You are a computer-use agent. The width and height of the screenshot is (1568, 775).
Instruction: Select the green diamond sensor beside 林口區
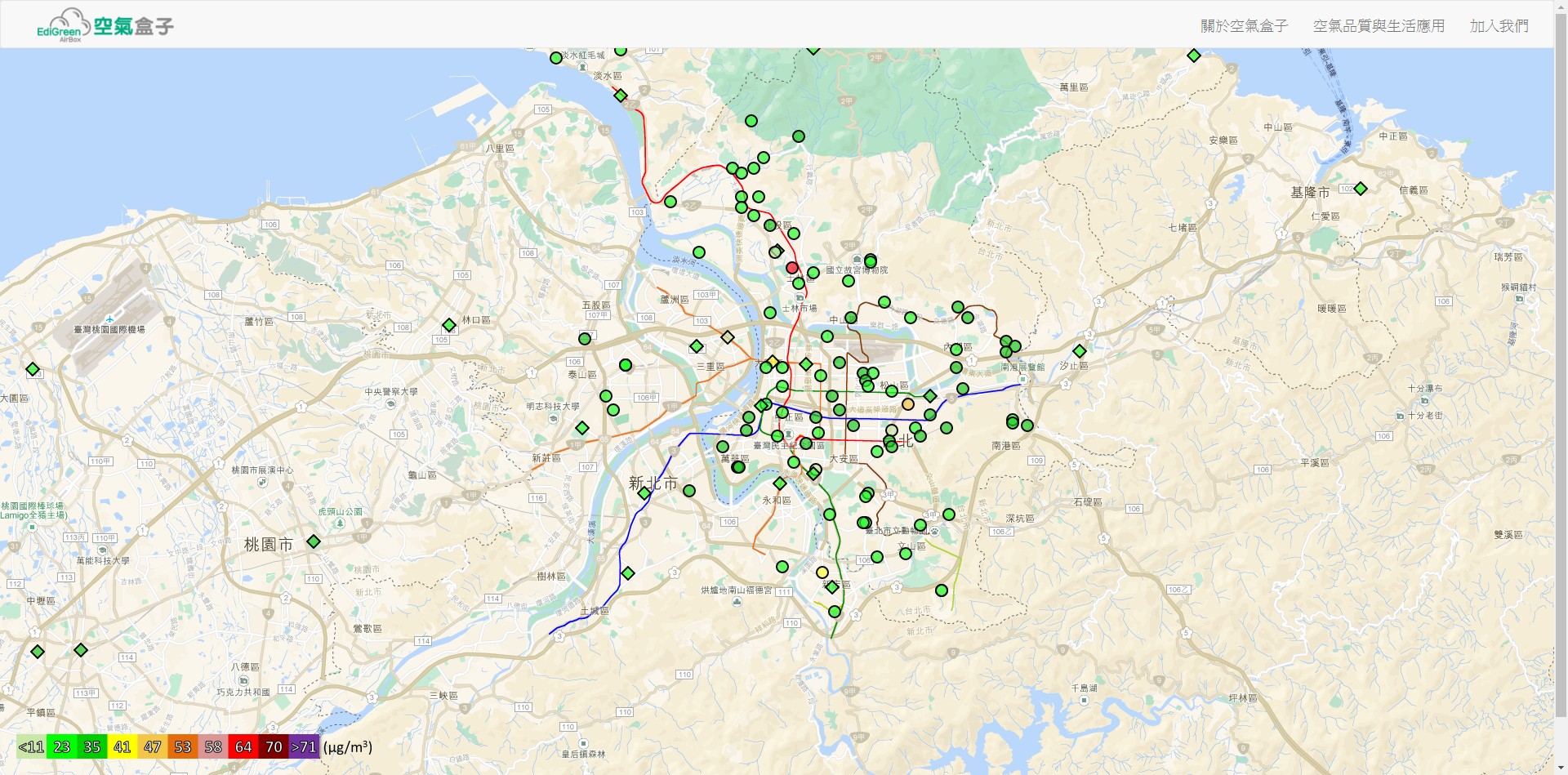pos(449,325)
